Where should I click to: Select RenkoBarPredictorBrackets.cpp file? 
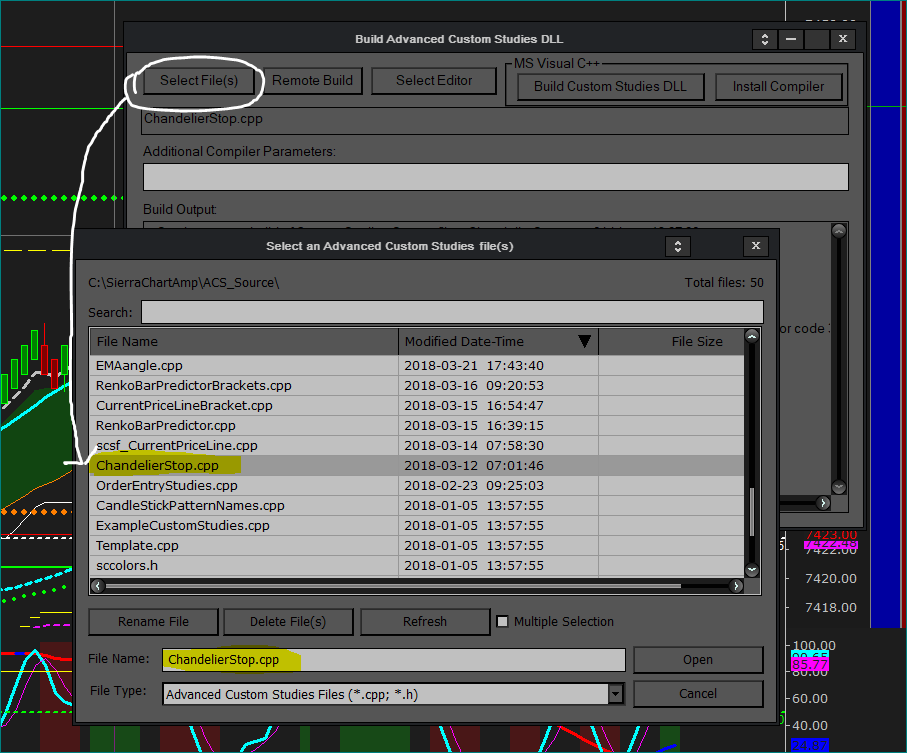point(417,386)
